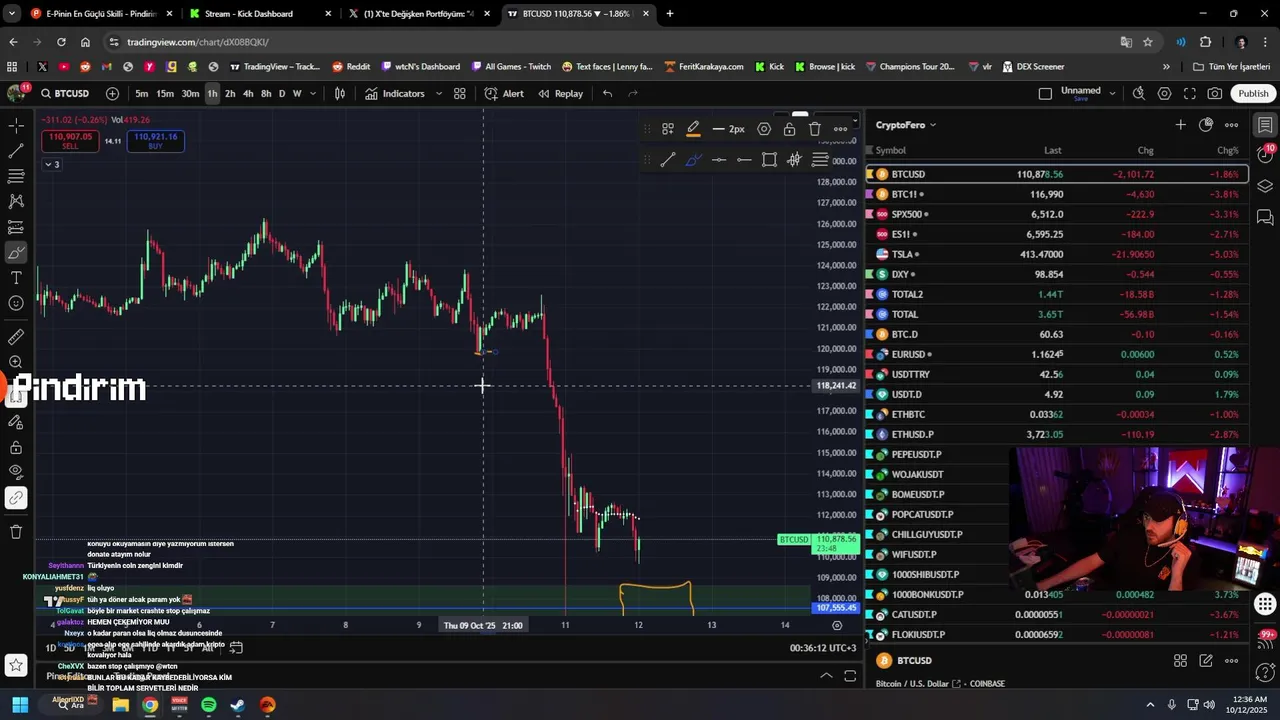
Task: Click the BUY 110,921.16 button
Action: [155, 141]
